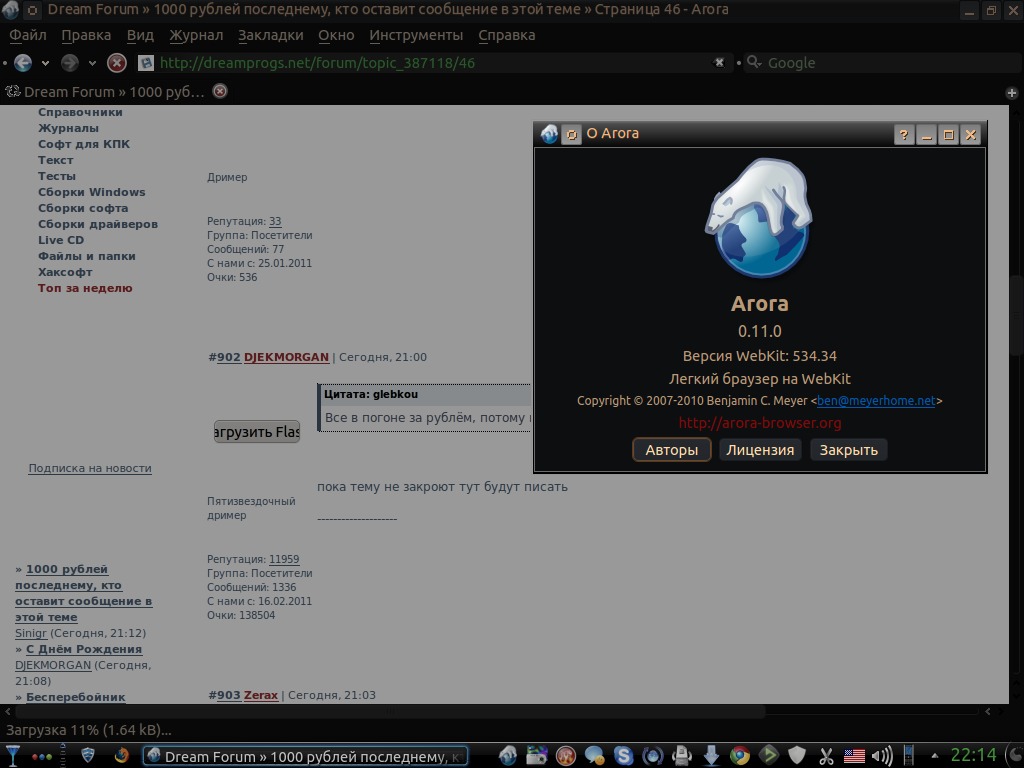The width and height of the screenshot is (1024, 768).
Task: Open DJEKMORGAN username link in post #902
Action: click(x=286, y=357)
